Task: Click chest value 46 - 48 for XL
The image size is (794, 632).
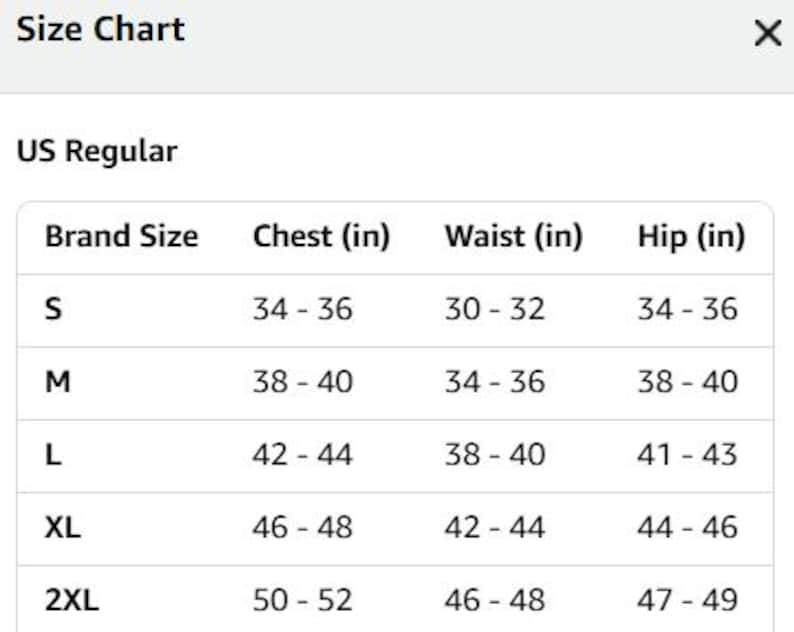Action: point(303,527)
